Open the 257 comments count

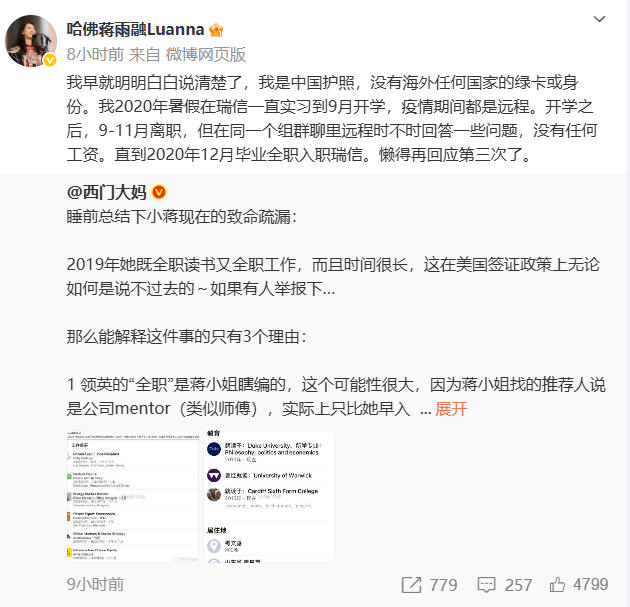point(518,585)
